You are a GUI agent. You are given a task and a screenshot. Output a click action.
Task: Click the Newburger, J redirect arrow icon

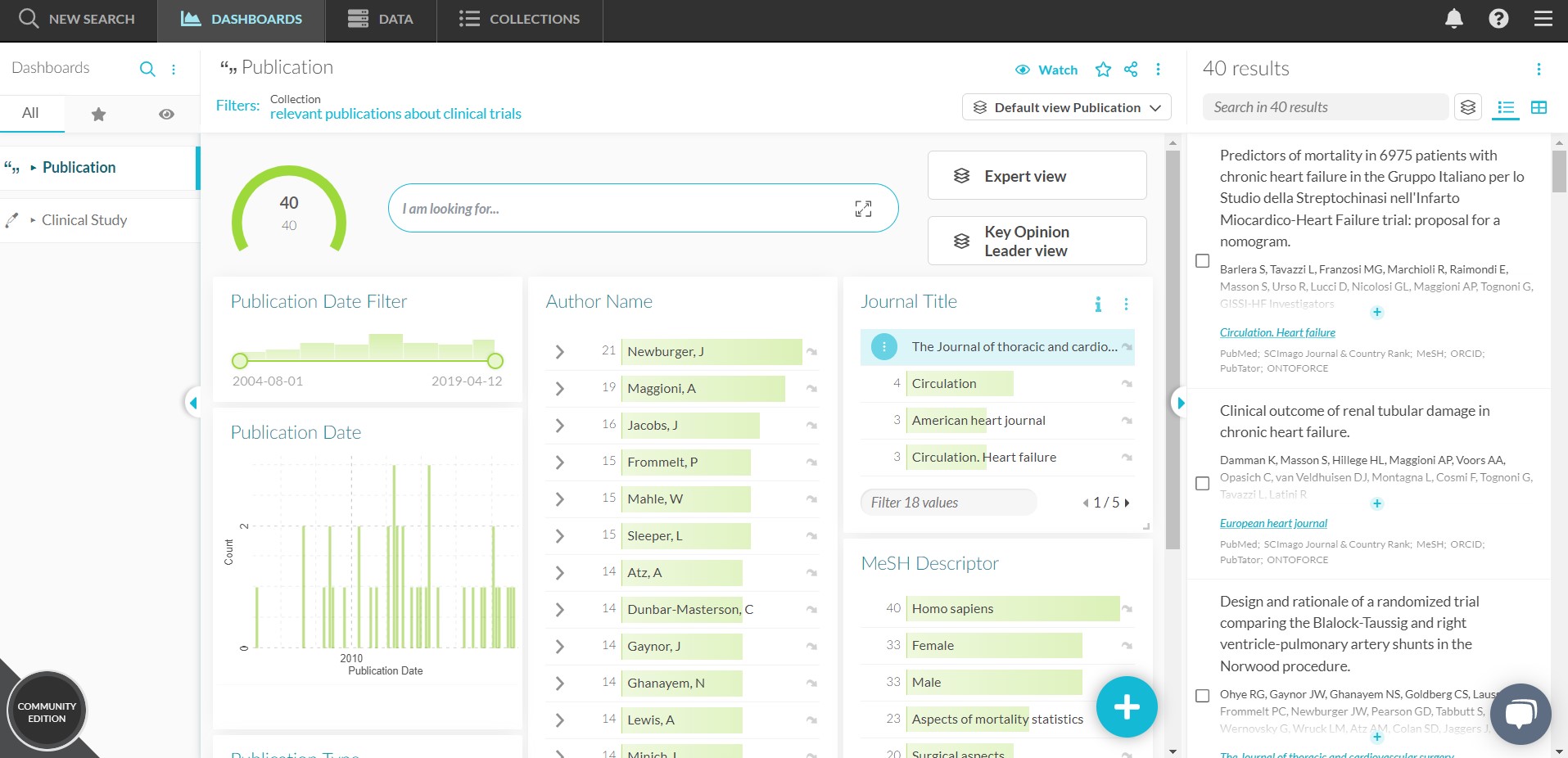tap(811, 352)
